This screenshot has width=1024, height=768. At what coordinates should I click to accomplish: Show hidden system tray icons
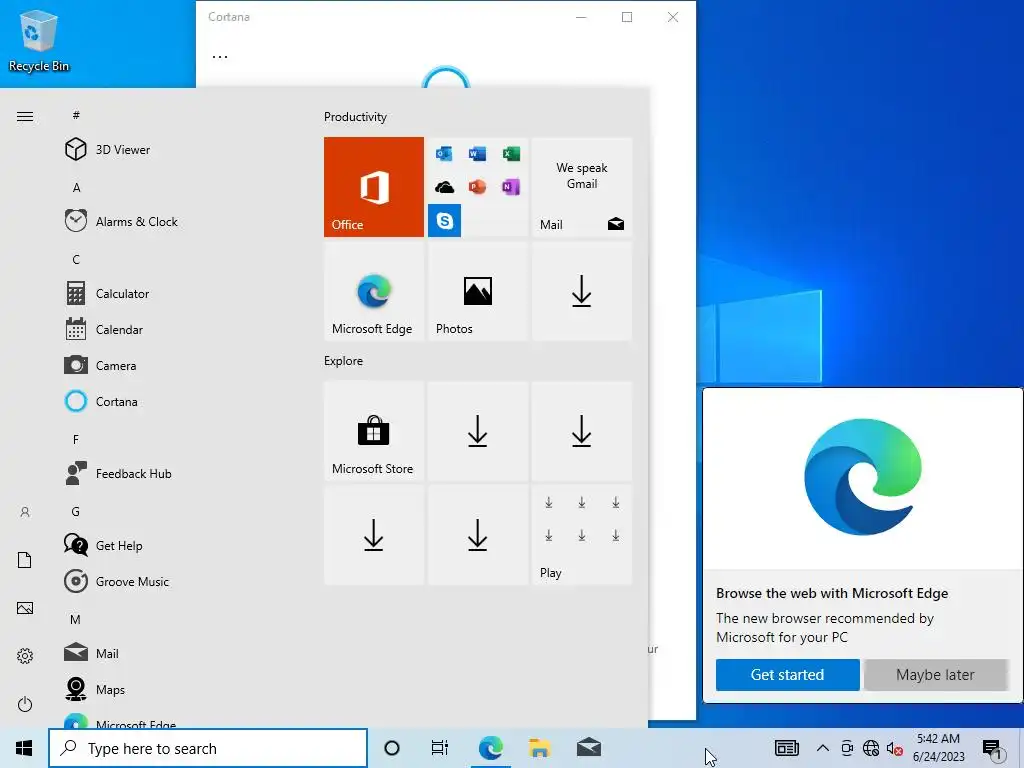pos(823,748)
